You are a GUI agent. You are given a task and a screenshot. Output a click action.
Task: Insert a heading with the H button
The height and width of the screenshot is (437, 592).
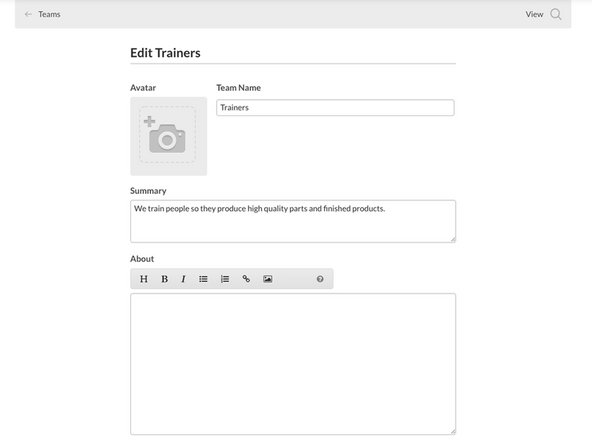tap(144, 279)
